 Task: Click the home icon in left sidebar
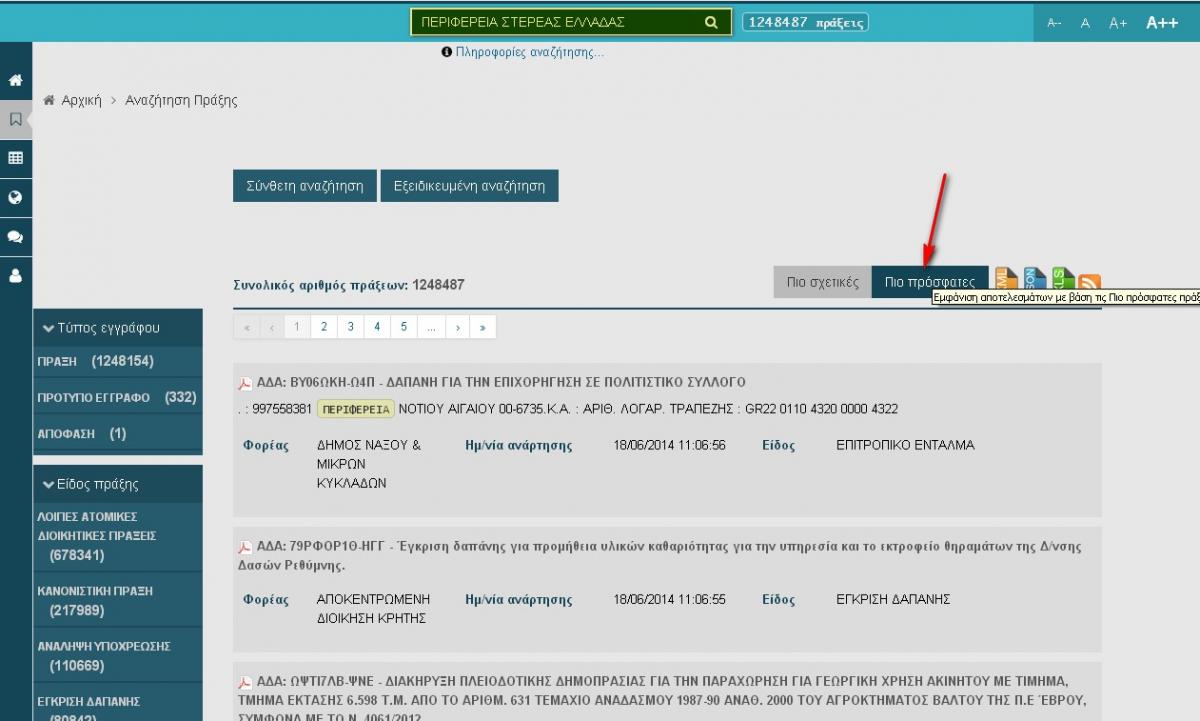(15, 81)
